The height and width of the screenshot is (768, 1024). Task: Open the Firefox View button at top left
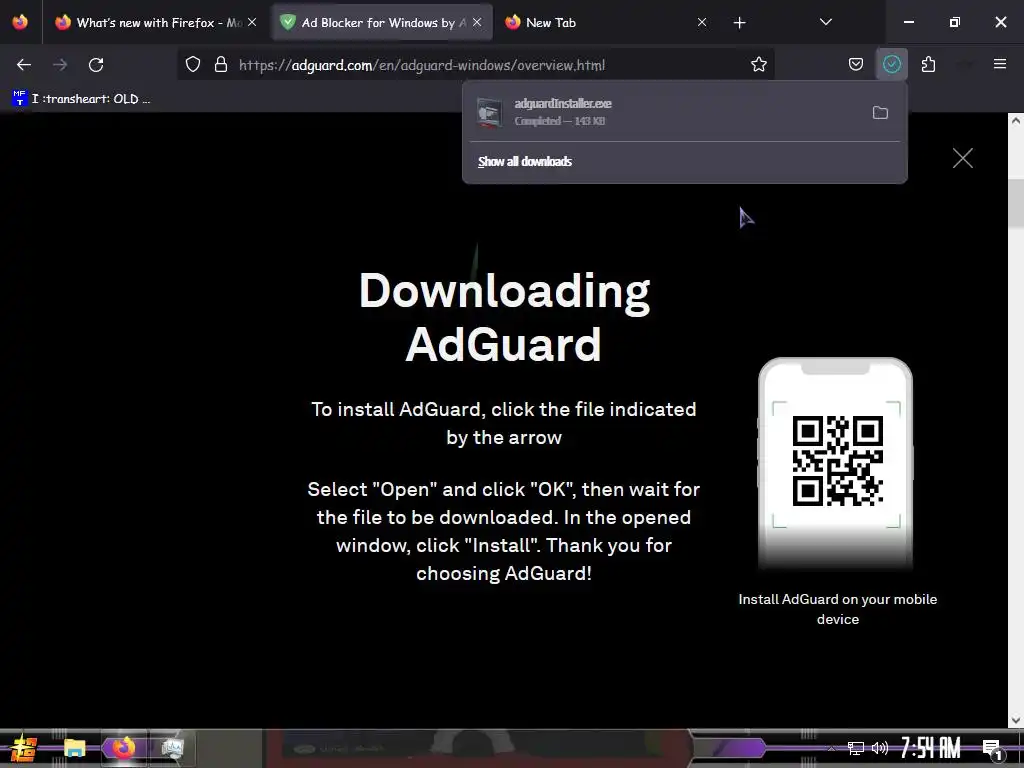tap(20, 23)
